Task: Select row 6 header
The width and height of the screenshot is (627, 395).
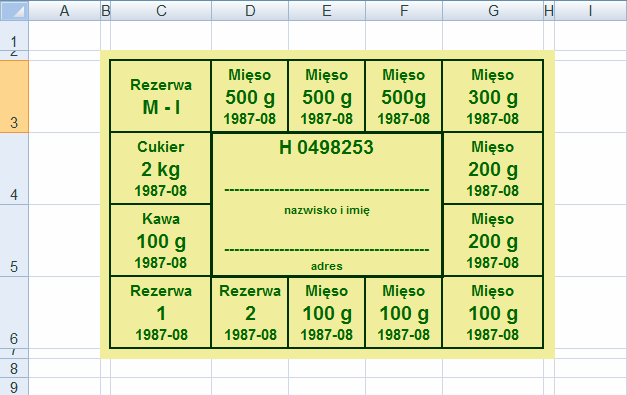Action: point(14,312)
